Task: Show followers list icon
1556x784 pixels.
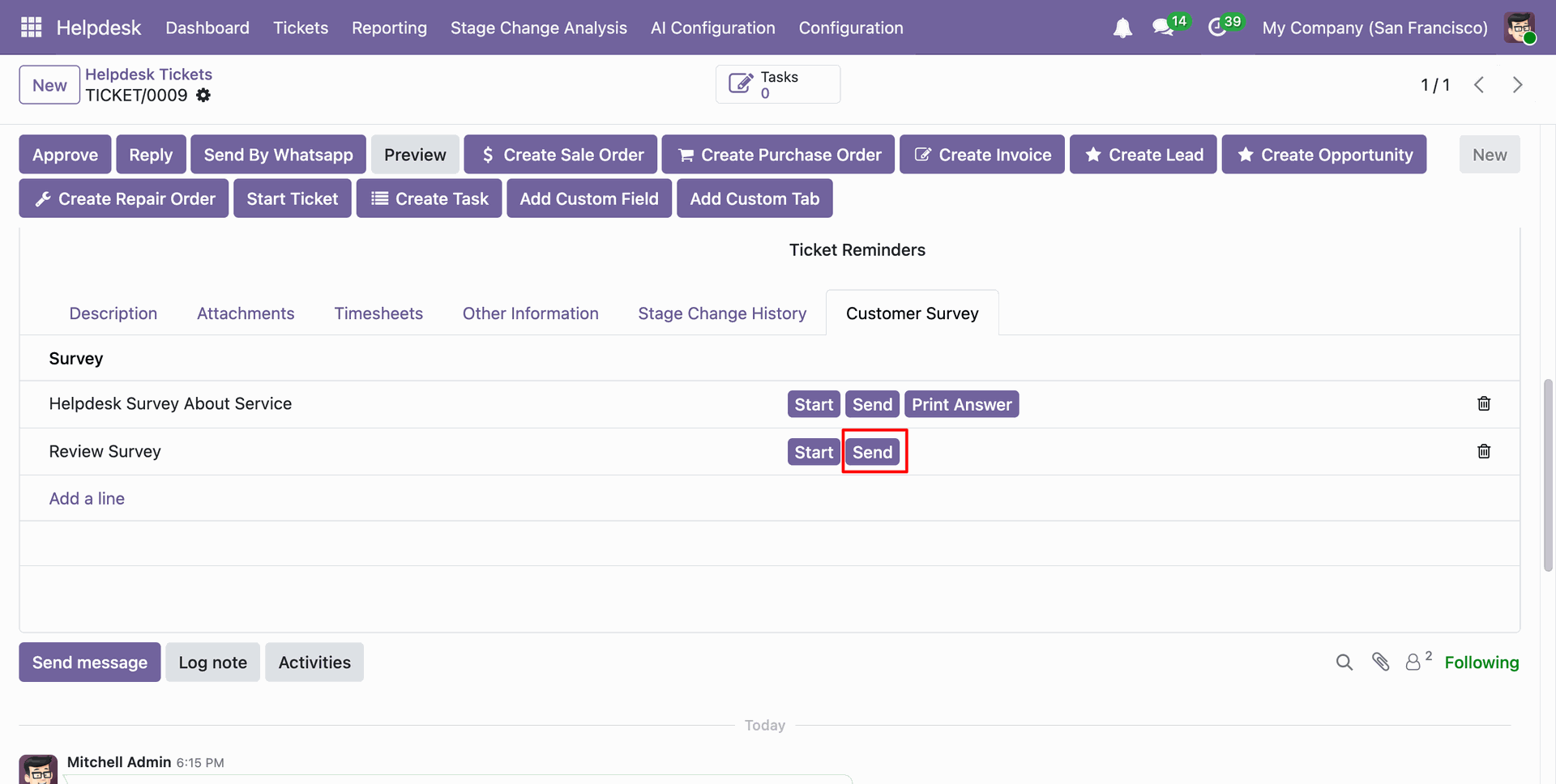Action: point(1413,663)
